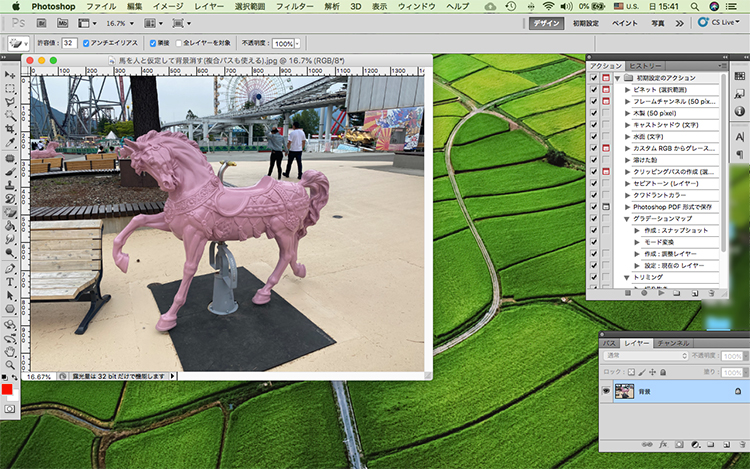Expand the キャストシャドウ (文字) action

tap(628, 125)
